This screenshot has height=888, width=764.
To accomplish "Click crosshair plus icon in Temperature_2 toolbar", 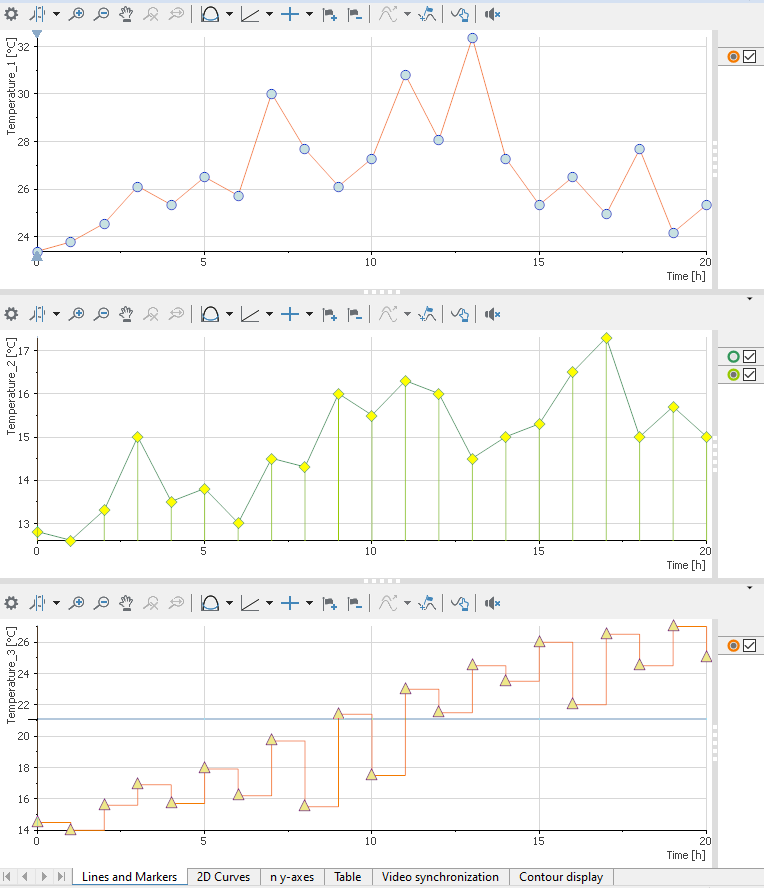I will tap(290, 314).
